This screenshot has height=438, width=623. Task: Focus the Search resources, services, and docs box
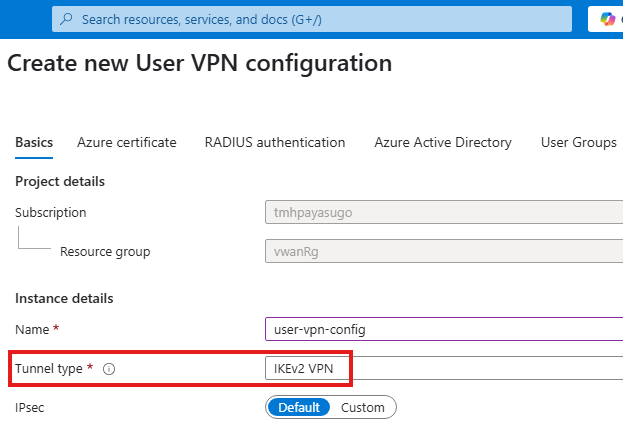(312, 19)
